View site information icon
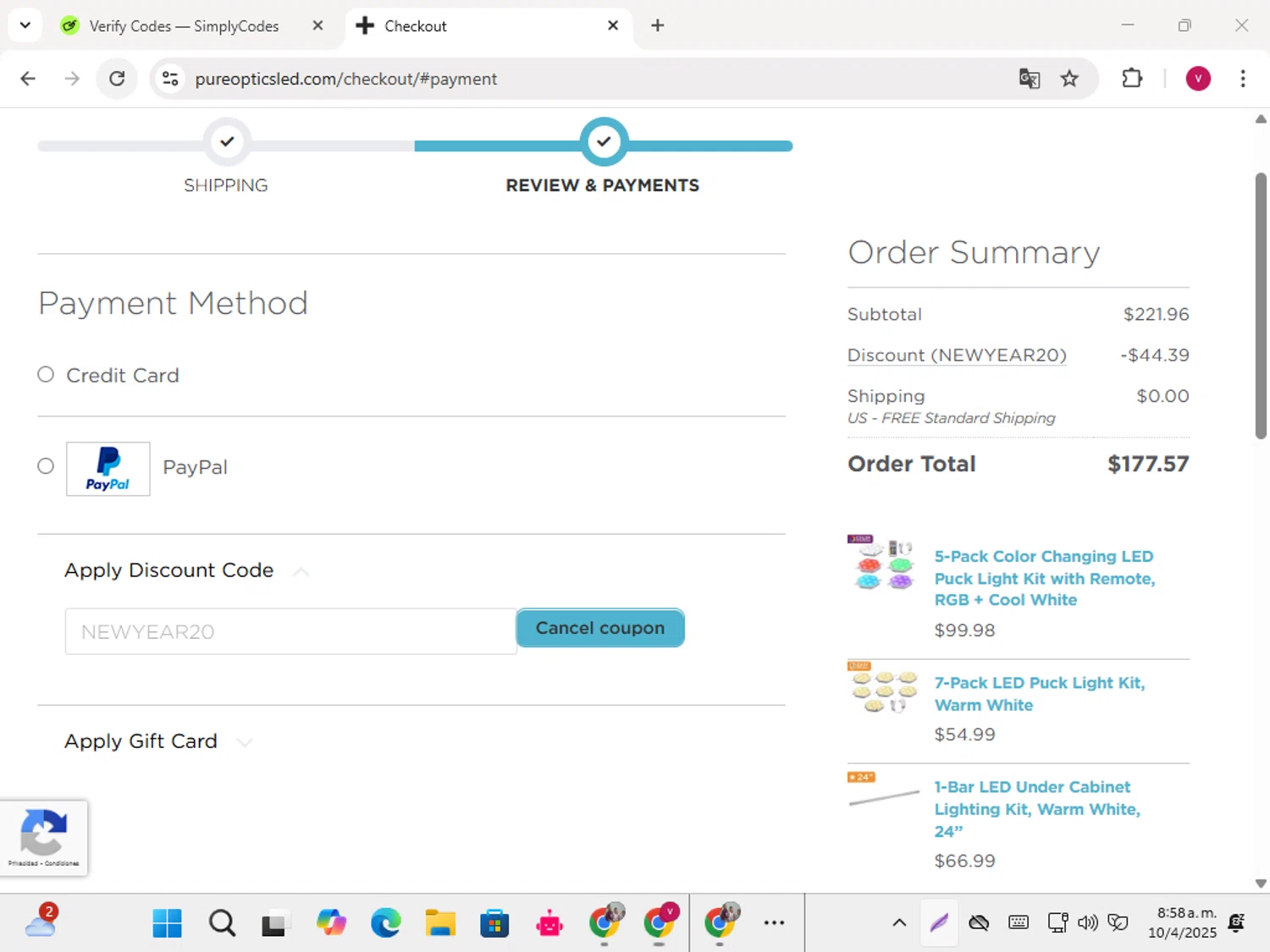Image resolution: width=1270 pixels, height=952 pixels. [x=170, y=79]
